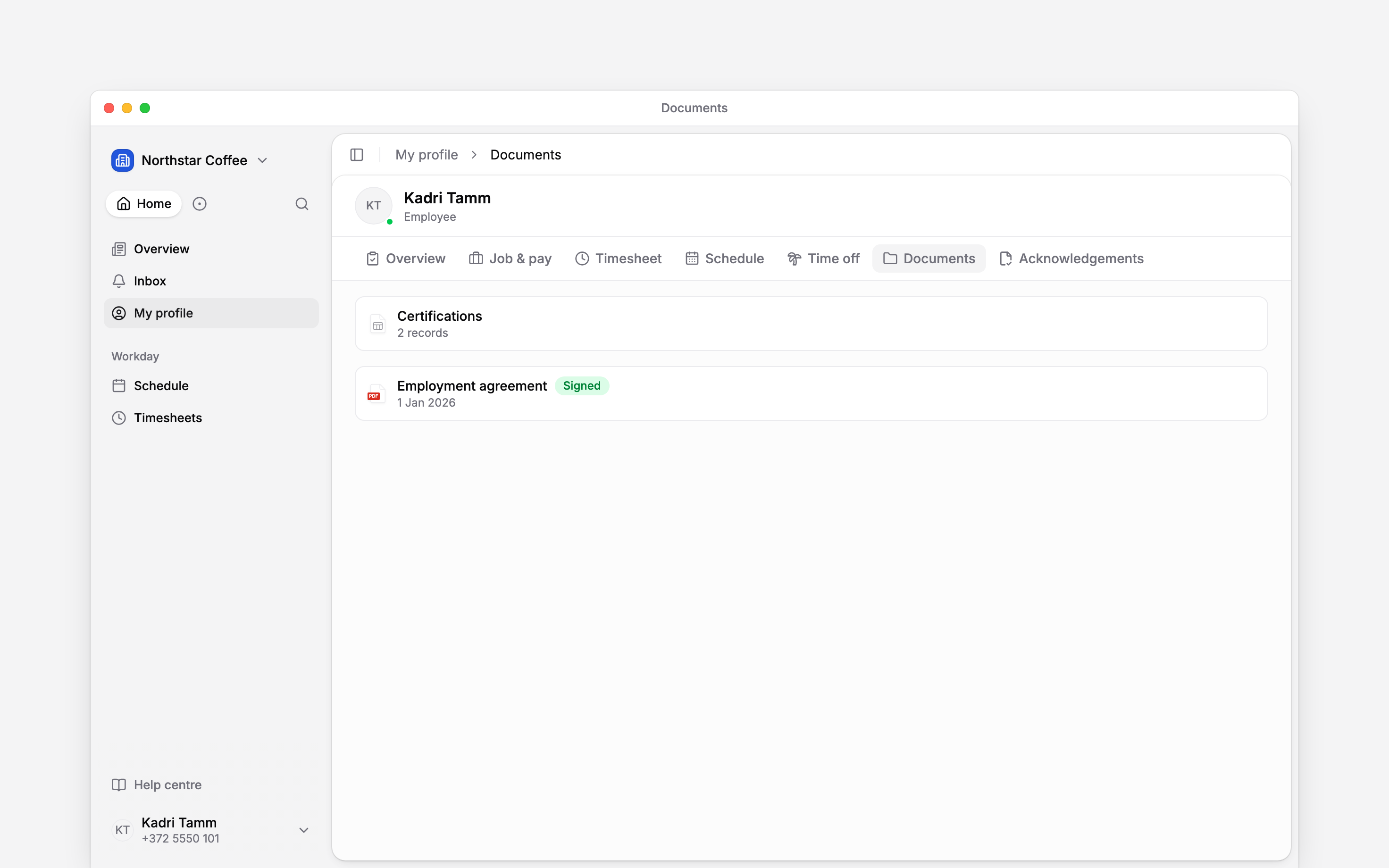The width and height of the screenshot is (1389, 868).
Task: Open the Certifications records card
Action: [x=811, y=324]
